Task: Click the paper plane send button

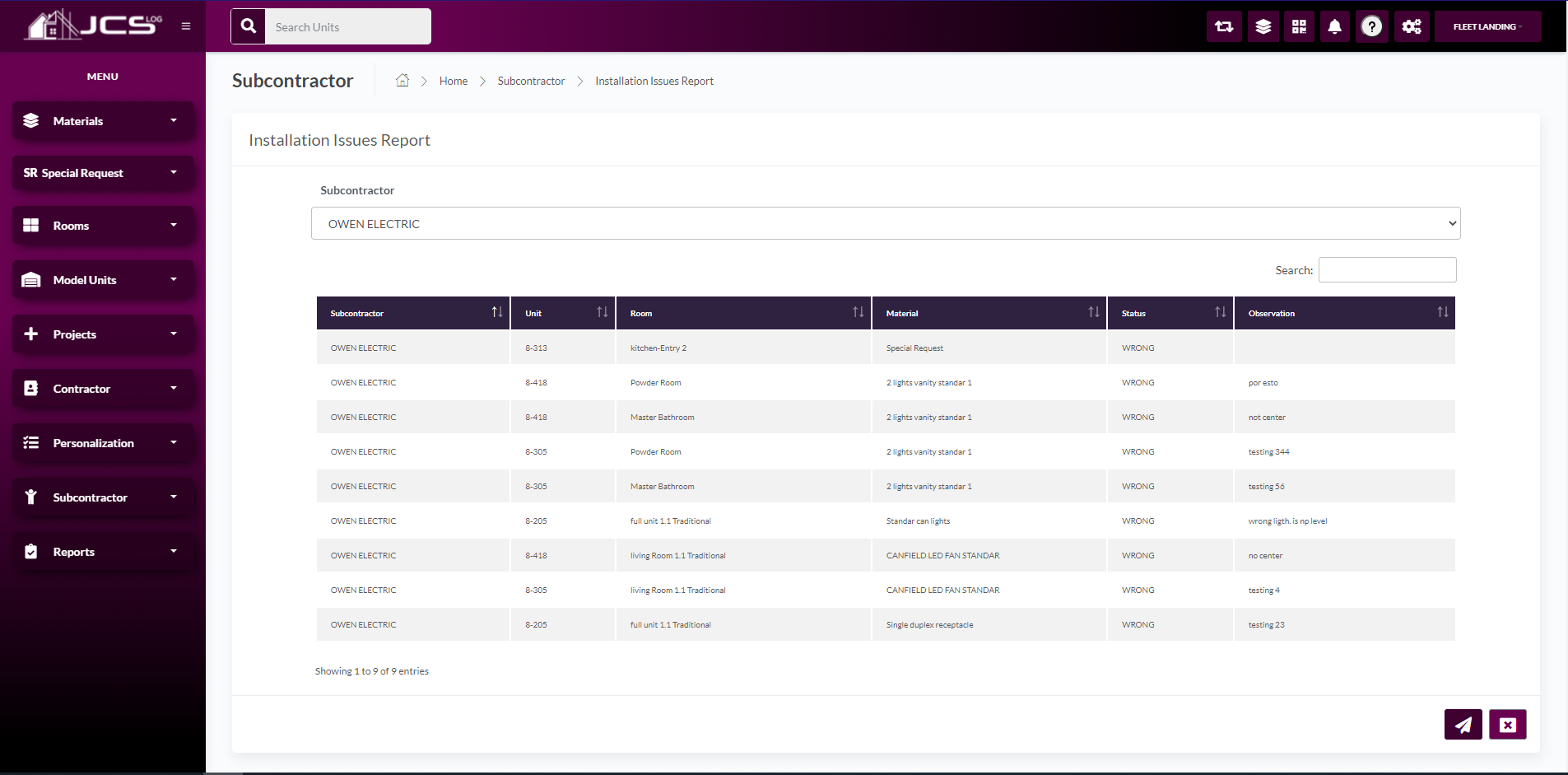Action: coord(1463,725)
